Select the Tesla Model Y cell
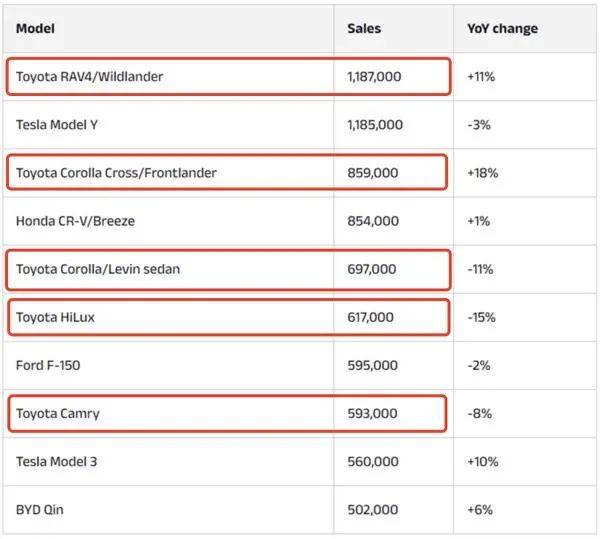Image resolution: width=600 pixels, height=539 pixels. pos(57,125)
